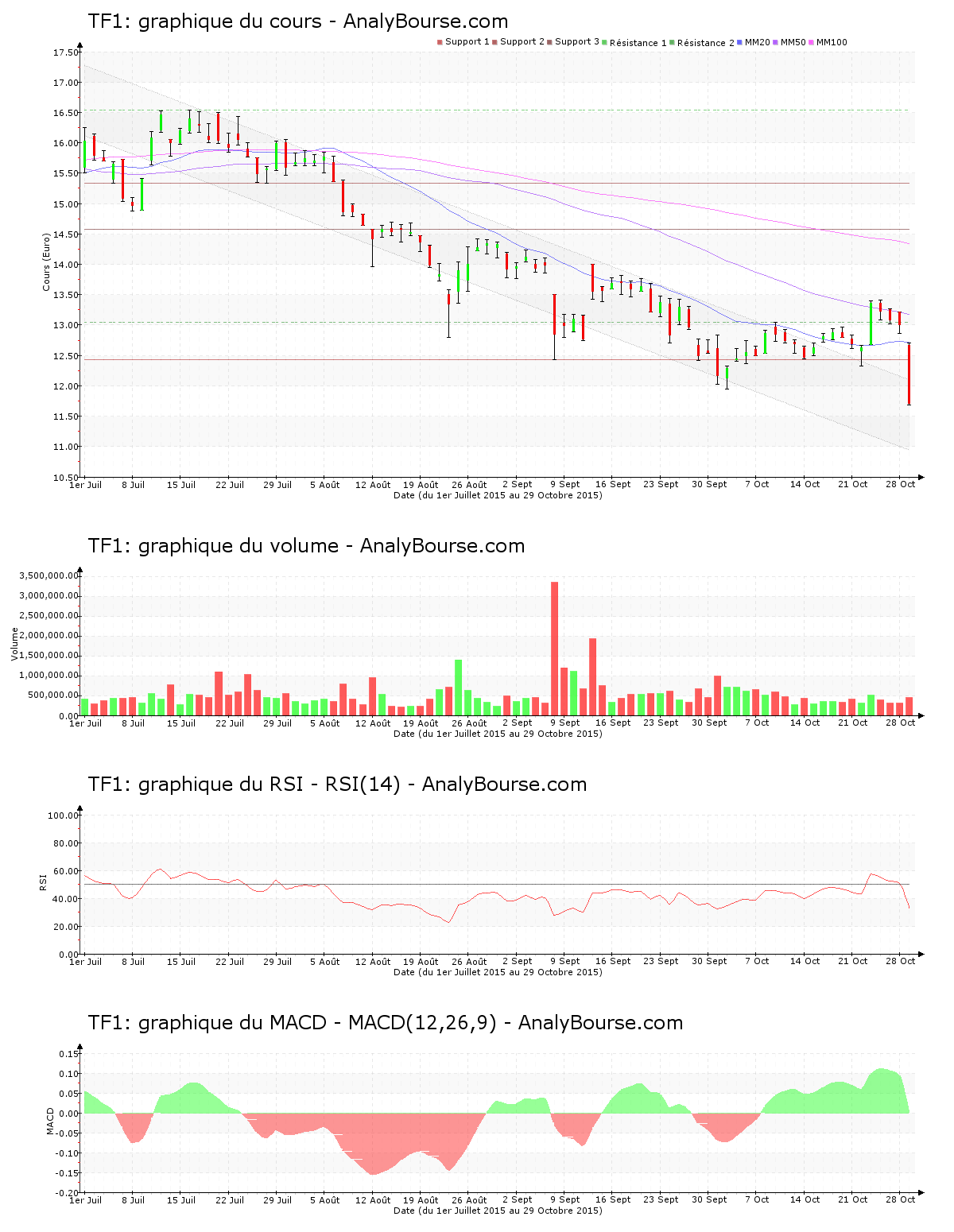Screen dimensions: 954x1232
Task: Click '9 Sept' under the volume chart
Action: click(x=565, y=723)
